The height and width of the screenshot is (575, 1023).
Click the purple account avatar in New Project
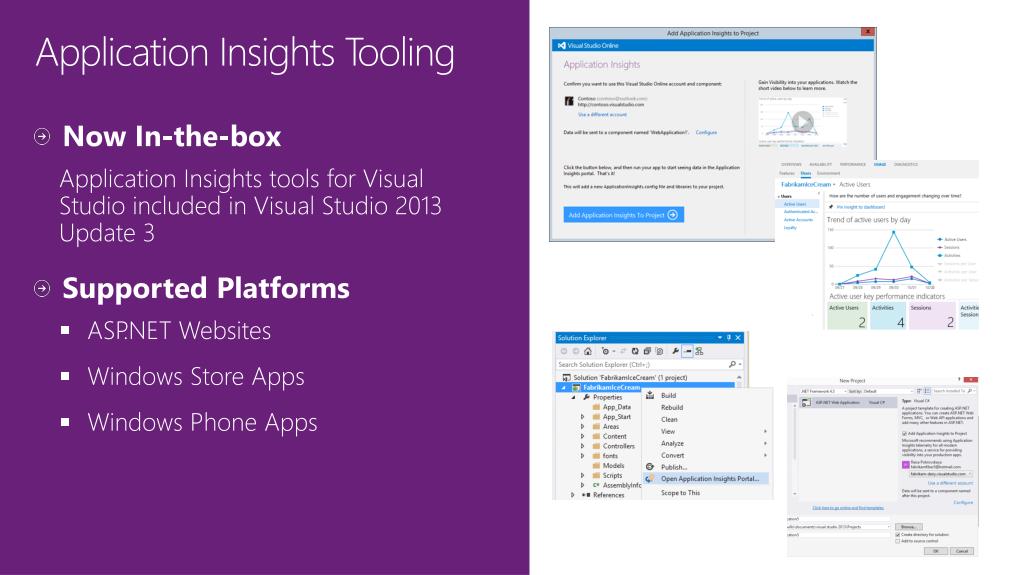[906, 465]
